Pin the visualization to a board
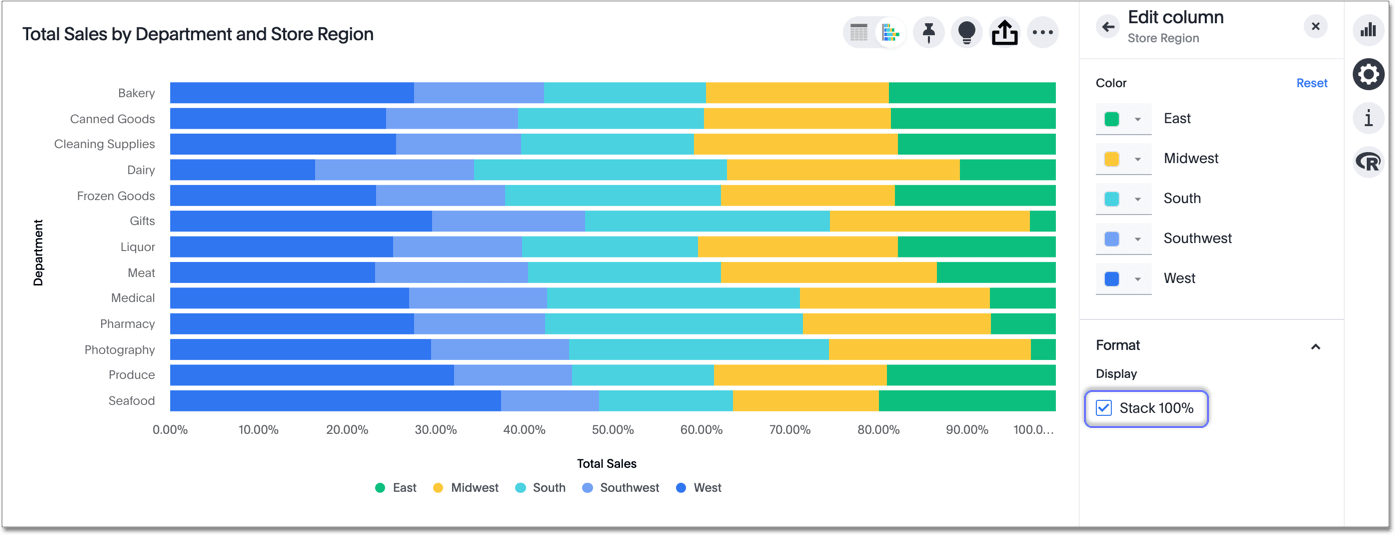Viewport: 1395px width, 535px height. pyautogui.click(x=929, y=33)
